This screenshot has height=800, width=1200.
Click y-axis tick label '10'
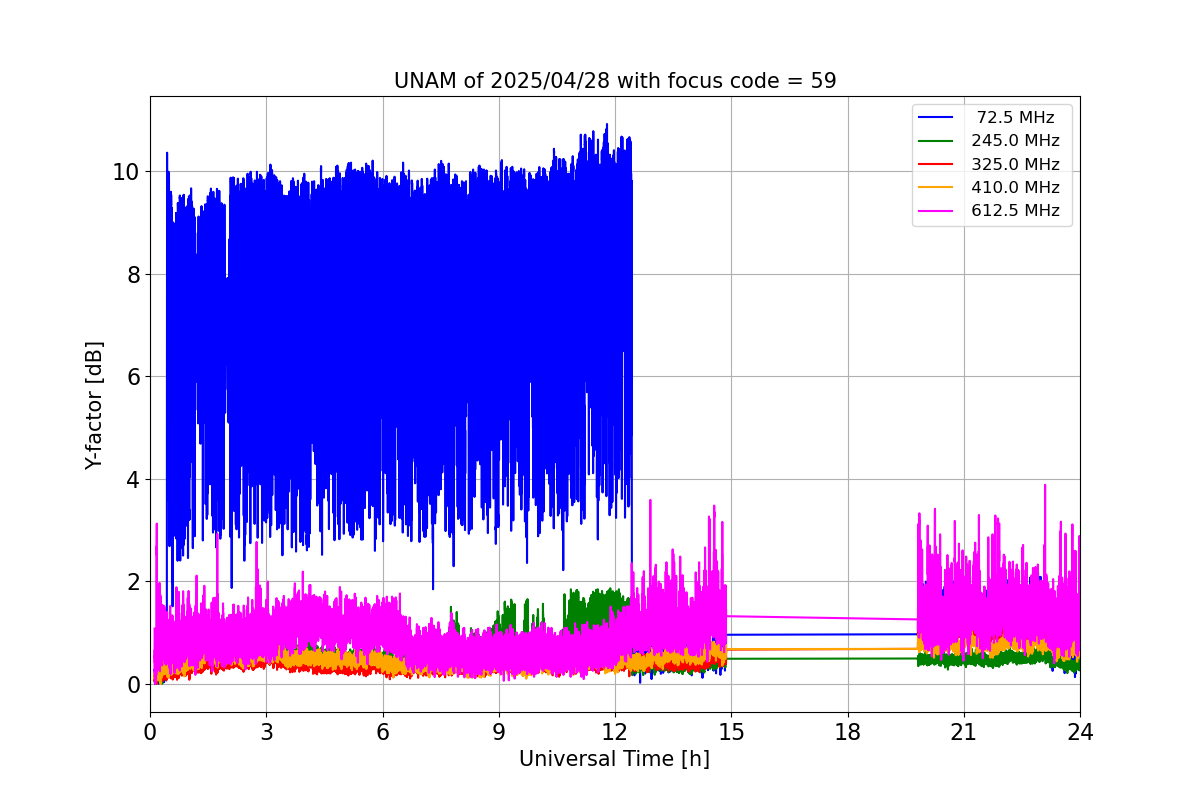tap(127, 172)
